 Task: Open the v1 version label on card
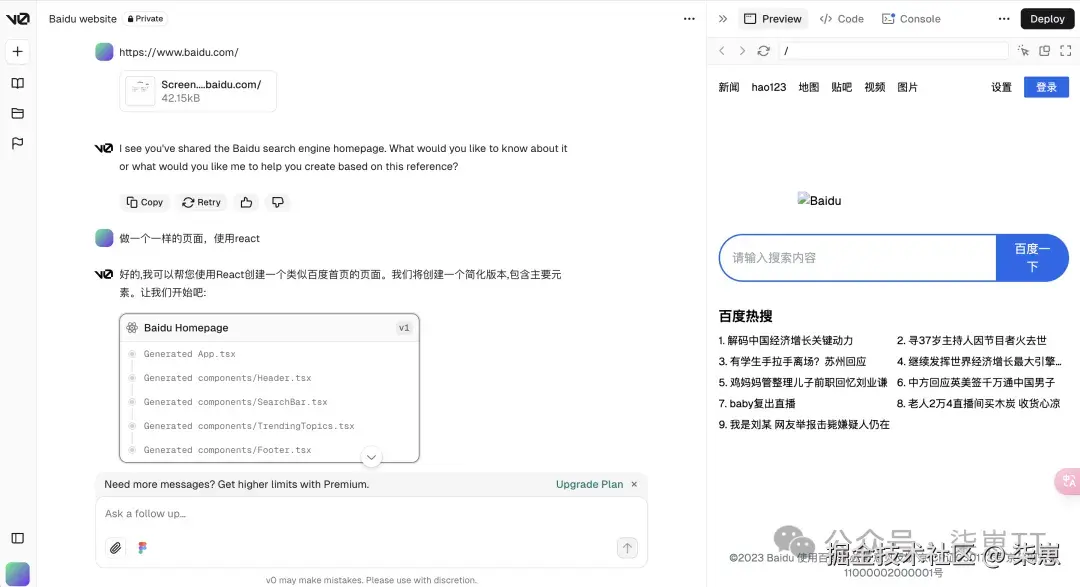point(404,328)
